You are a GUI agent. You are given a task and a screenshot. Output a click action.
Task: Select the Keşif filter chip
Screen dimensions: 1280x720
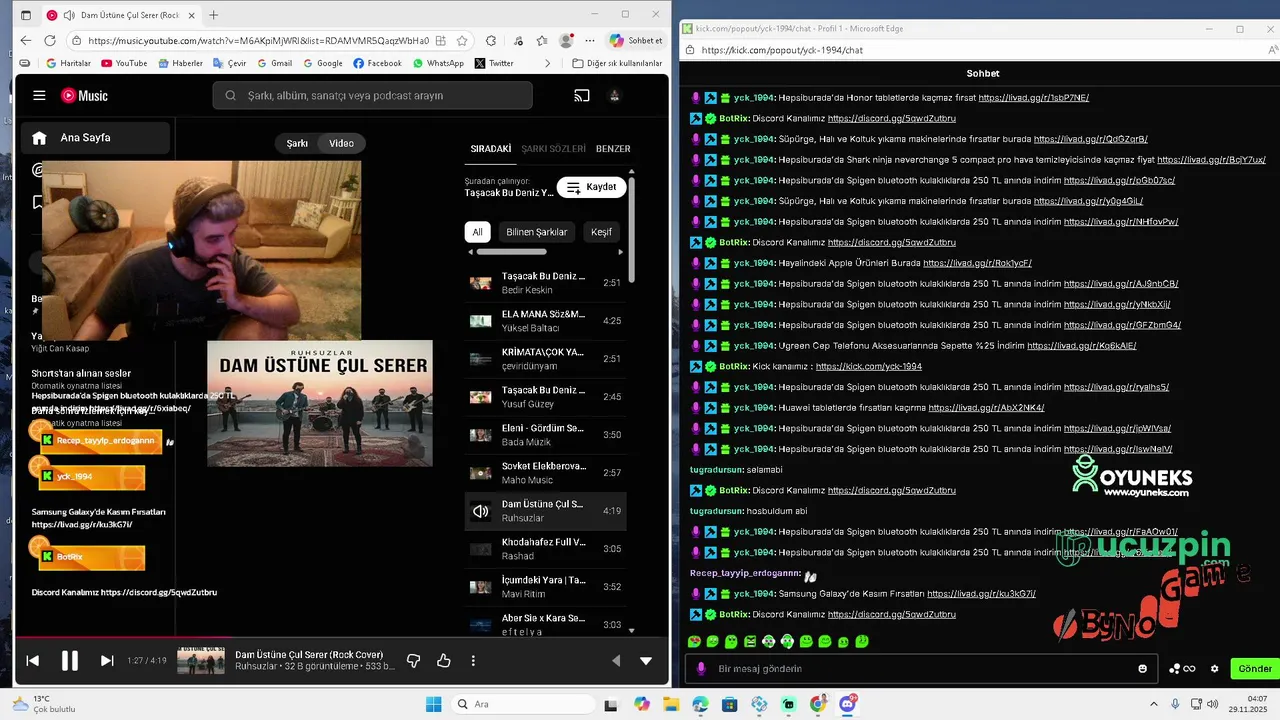(601, 232)
